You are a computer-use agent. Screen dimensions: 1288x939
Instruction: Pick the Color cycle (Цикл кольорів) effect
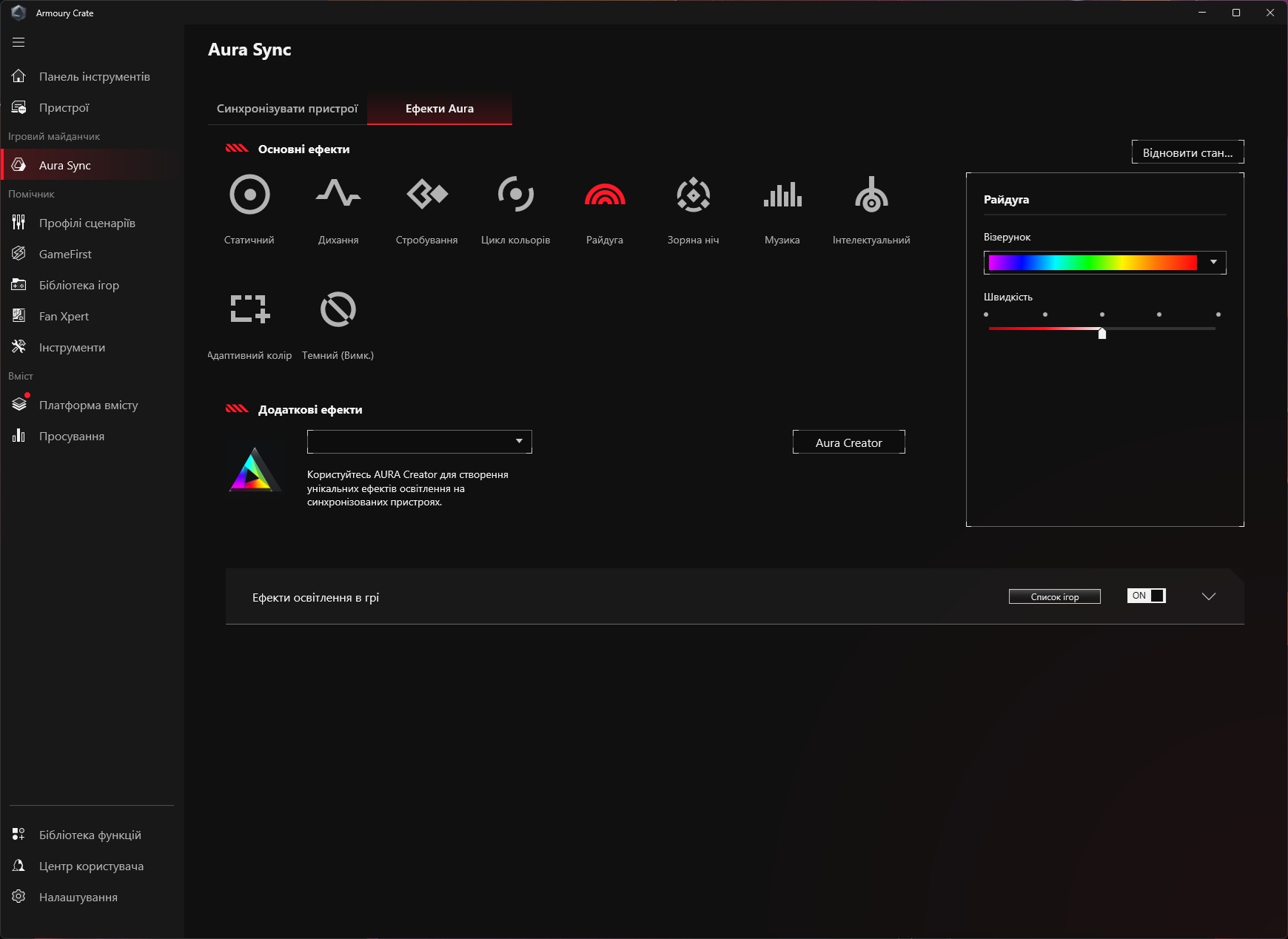coord(516,194)
